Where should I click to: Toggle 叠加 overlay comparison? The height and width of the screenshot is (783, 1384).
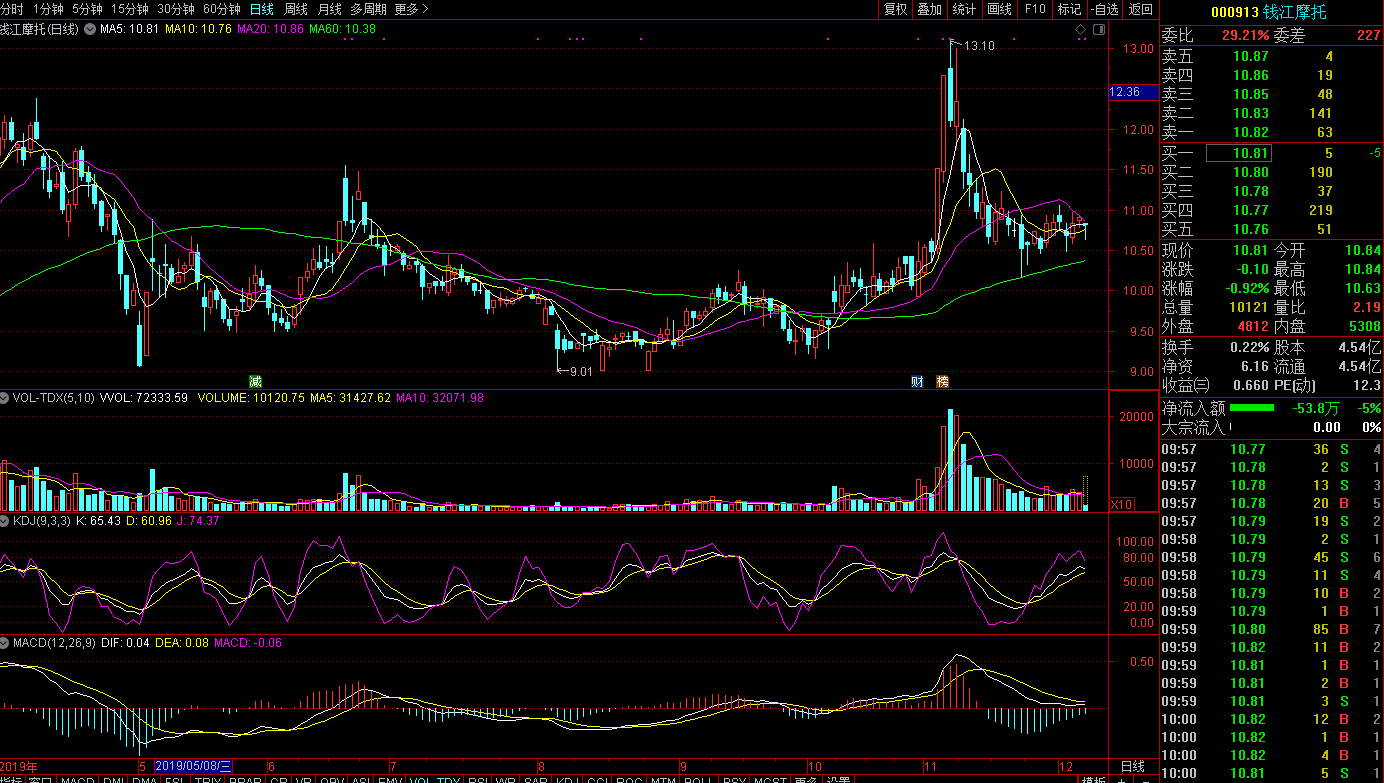(x=929, y=9)
